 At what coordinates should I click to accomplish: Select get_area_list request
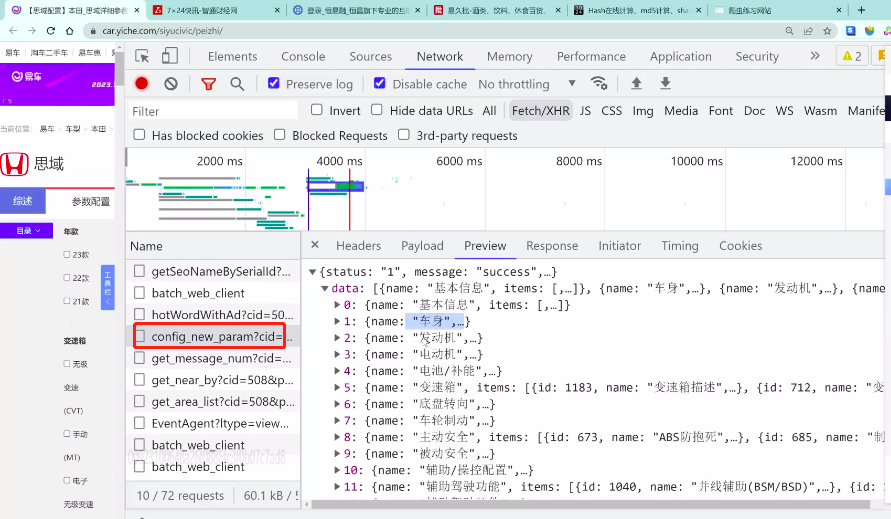click(x=213, y=401)
